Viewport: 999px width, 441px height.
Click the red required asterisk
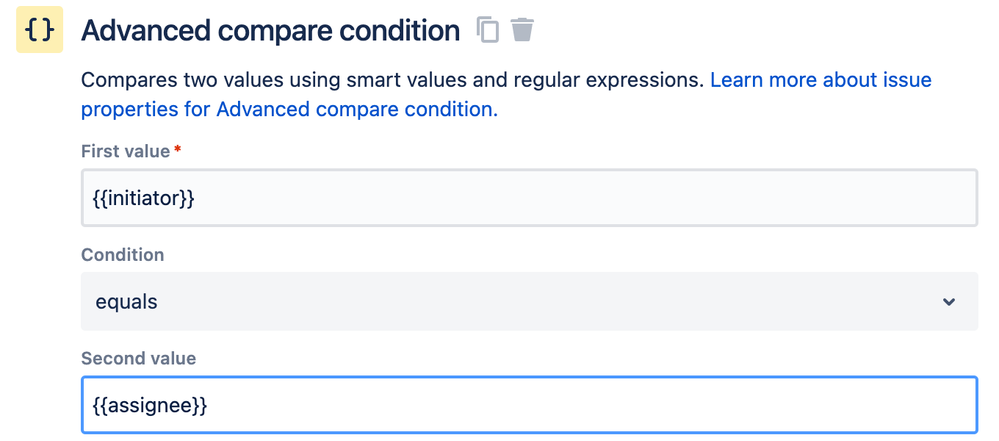coord(178,150)
